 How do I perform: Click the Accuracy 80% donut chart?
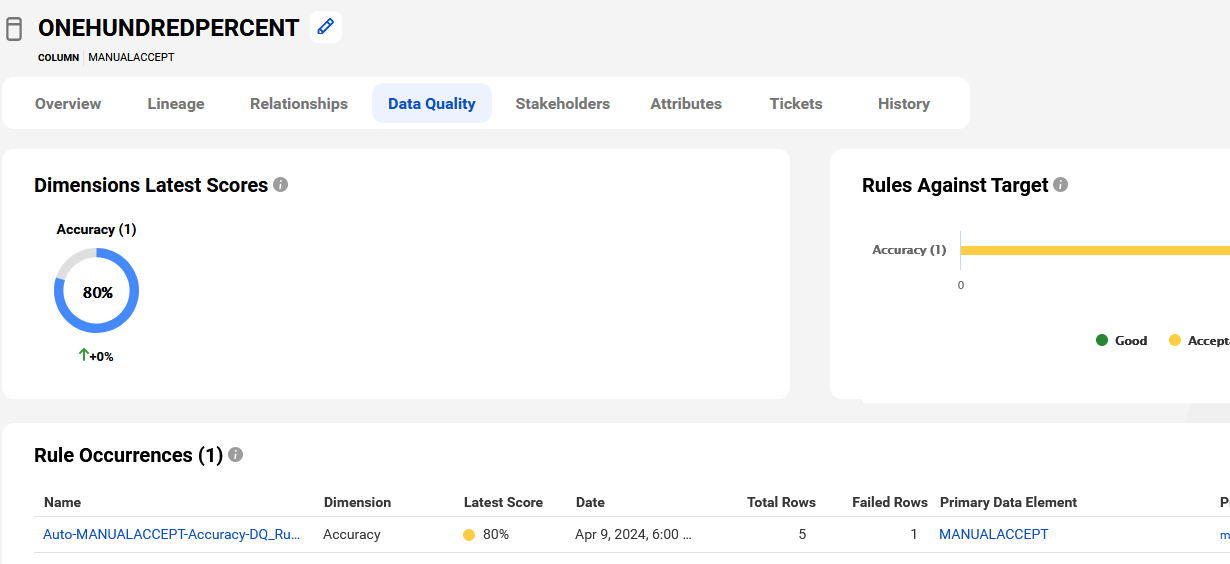(97, 292)
